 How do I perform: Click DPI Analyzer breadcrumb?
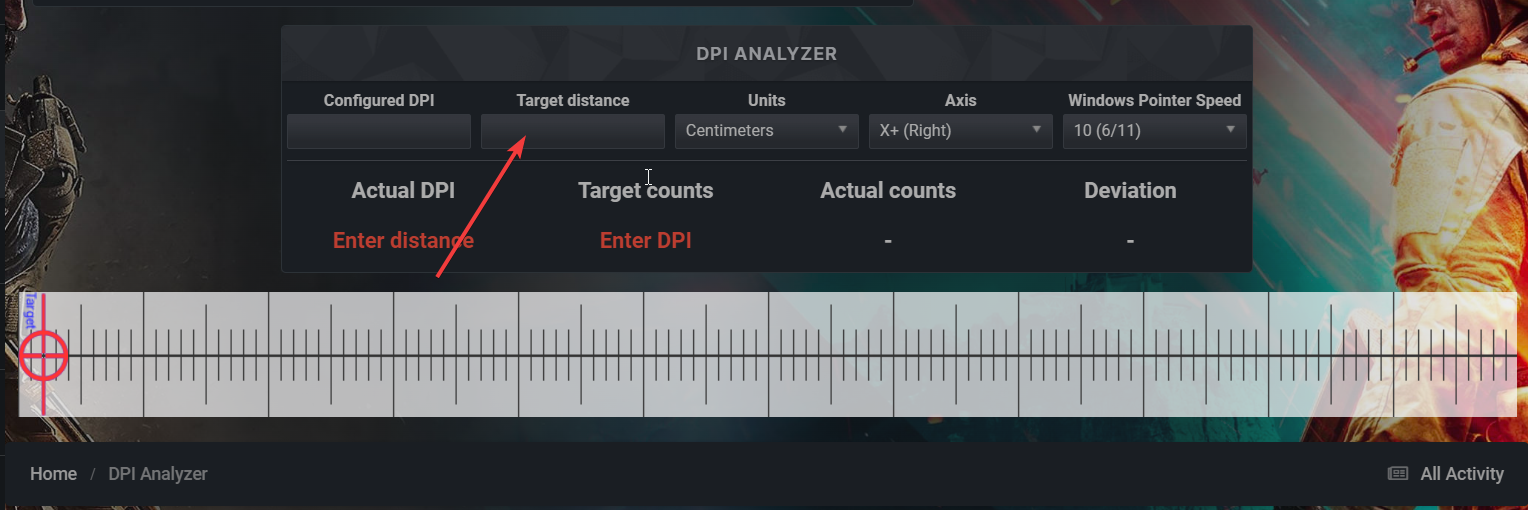tap(158, 474)
